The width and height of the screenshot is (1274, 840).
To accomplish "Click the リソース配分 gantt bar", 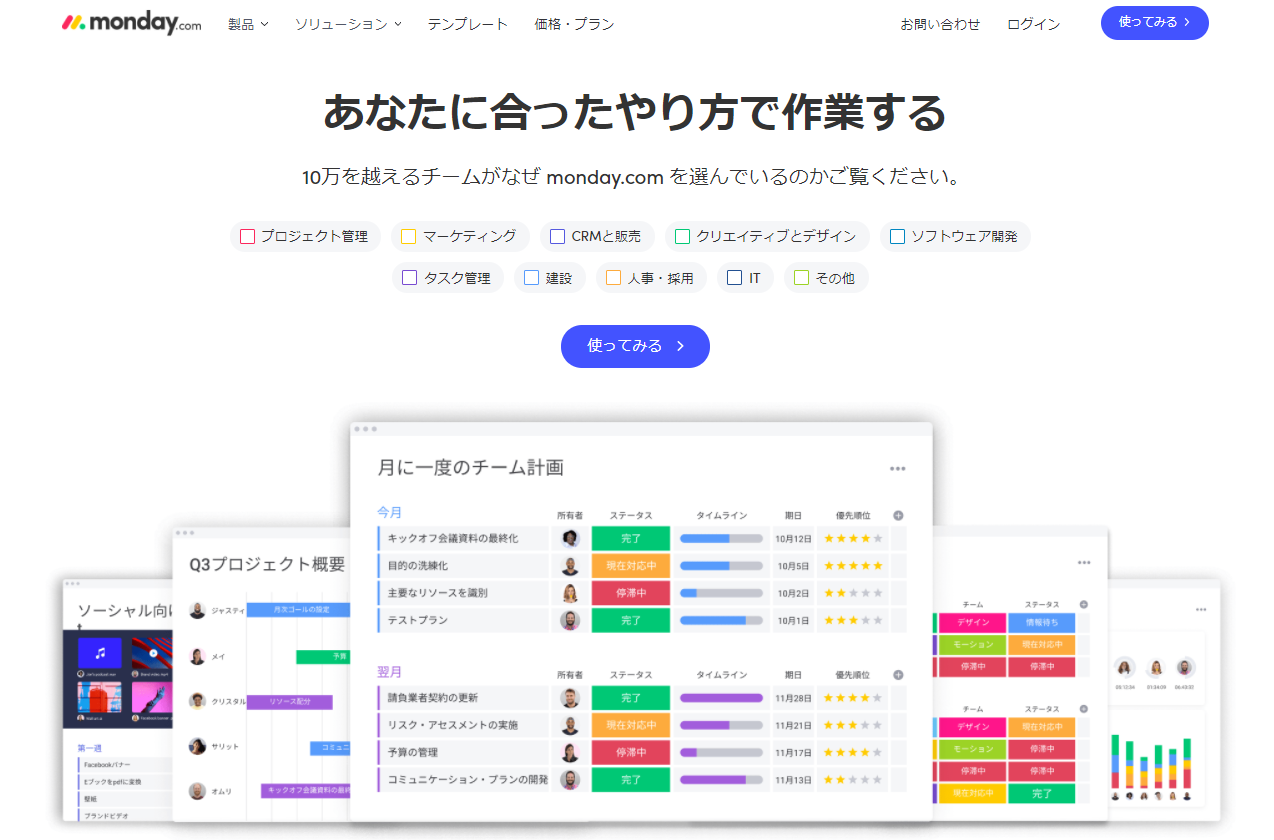I will point(290,702).
